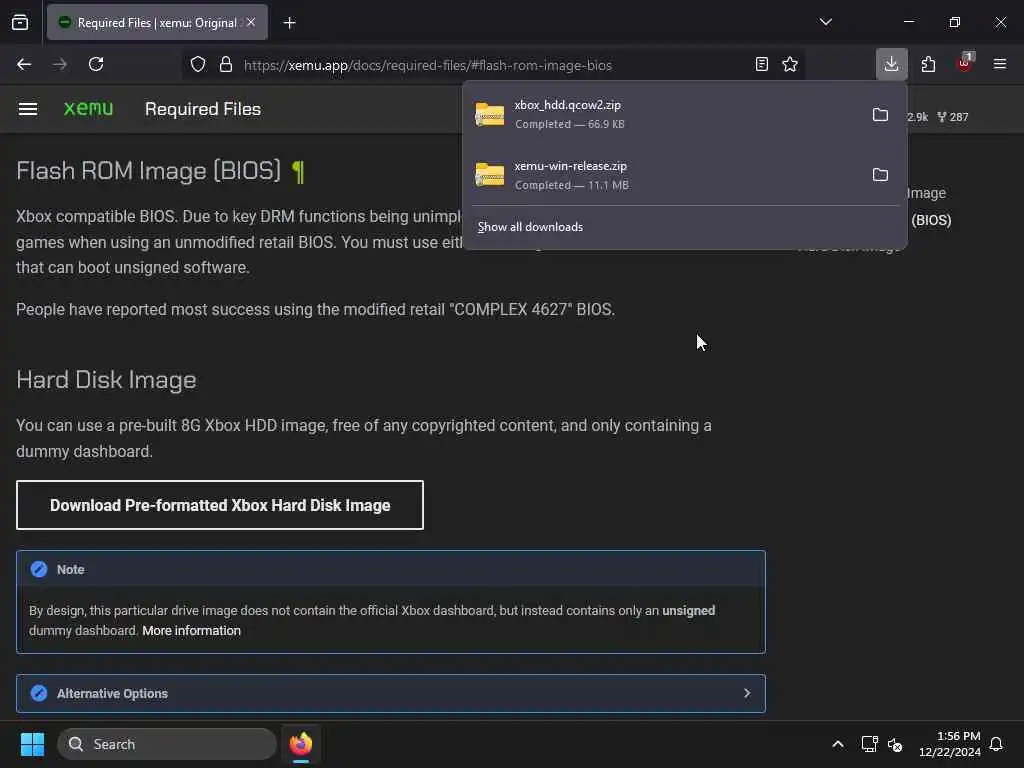This screenshot has height=768, width=1024.
Task: Click the xemu logo
Action: 88,108
